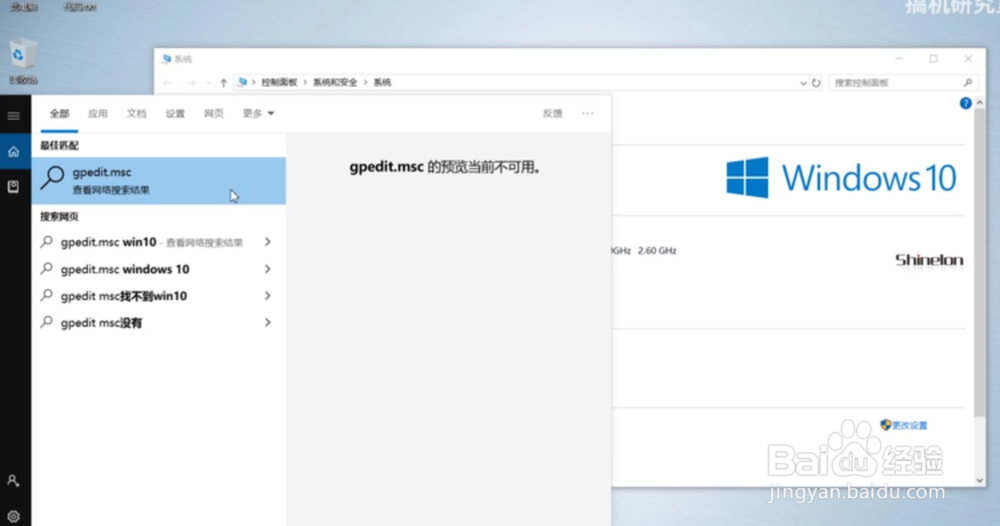
Task: Click the refresh button in address bar
Action: [816, 83]
